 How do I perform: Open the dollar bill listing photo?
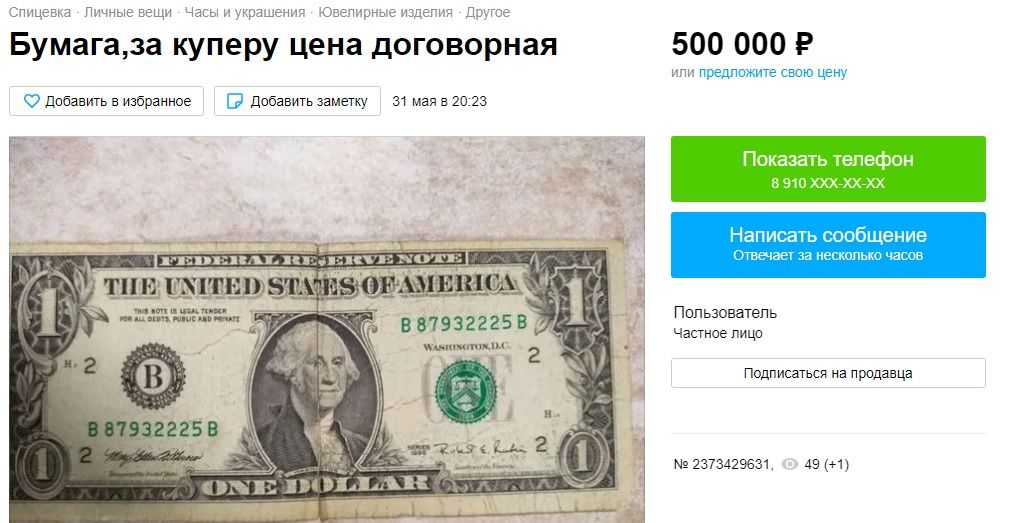point(327,329)
